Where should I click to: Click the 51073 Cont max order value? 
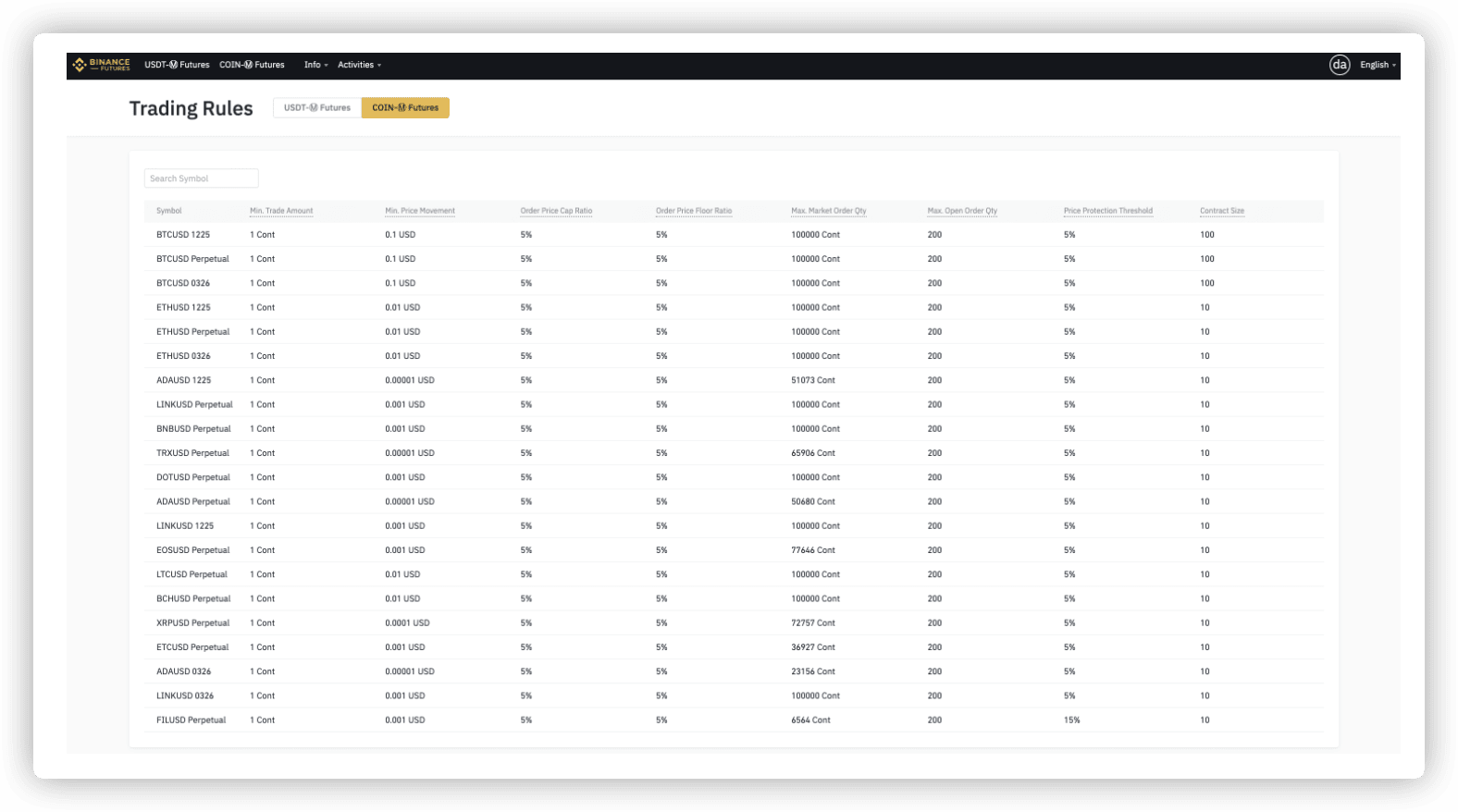pyautogui.click(x=813, y=380)
